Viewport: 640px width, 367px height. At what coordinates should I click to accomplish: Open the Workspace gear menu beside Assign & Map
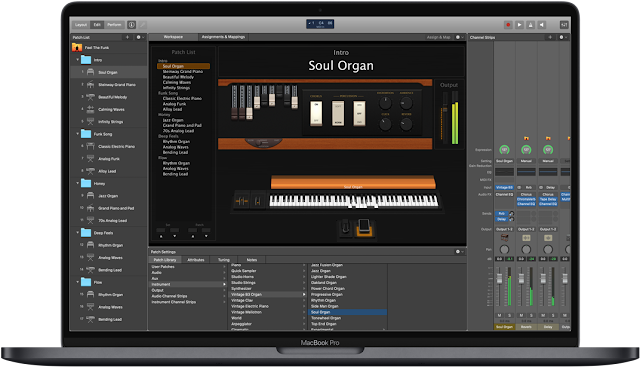459,37
